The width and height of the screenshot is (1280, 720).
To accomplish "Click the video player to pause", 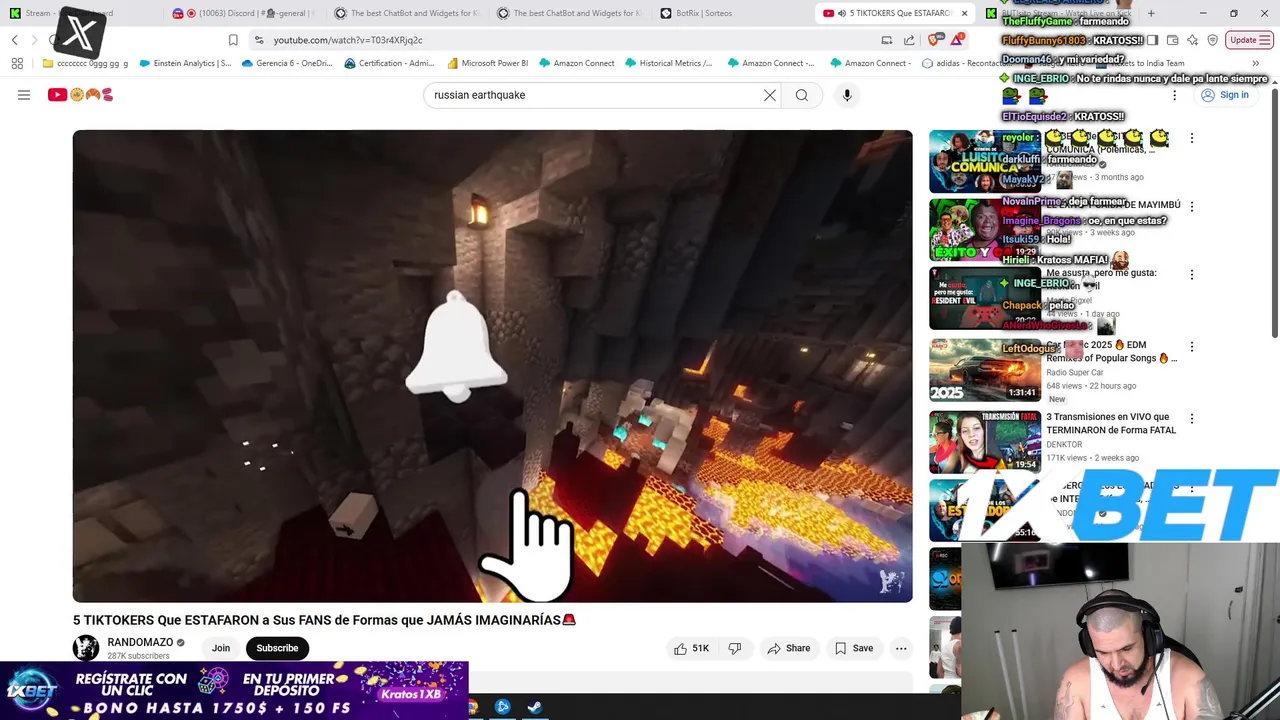I will (x=492, y=366).
